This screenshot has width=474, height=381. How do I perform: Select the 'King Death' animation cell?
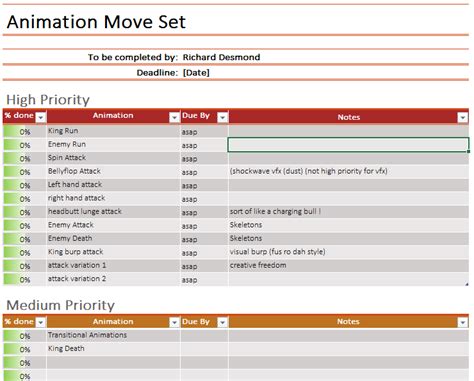pyautogui.click(x=113, y=349)
